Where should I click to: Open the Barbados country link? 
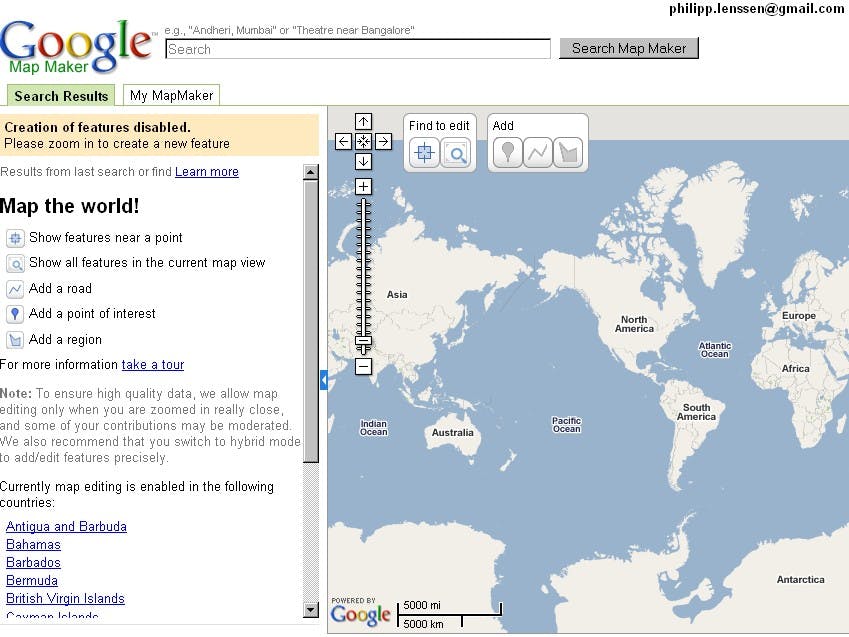[33, 562]
